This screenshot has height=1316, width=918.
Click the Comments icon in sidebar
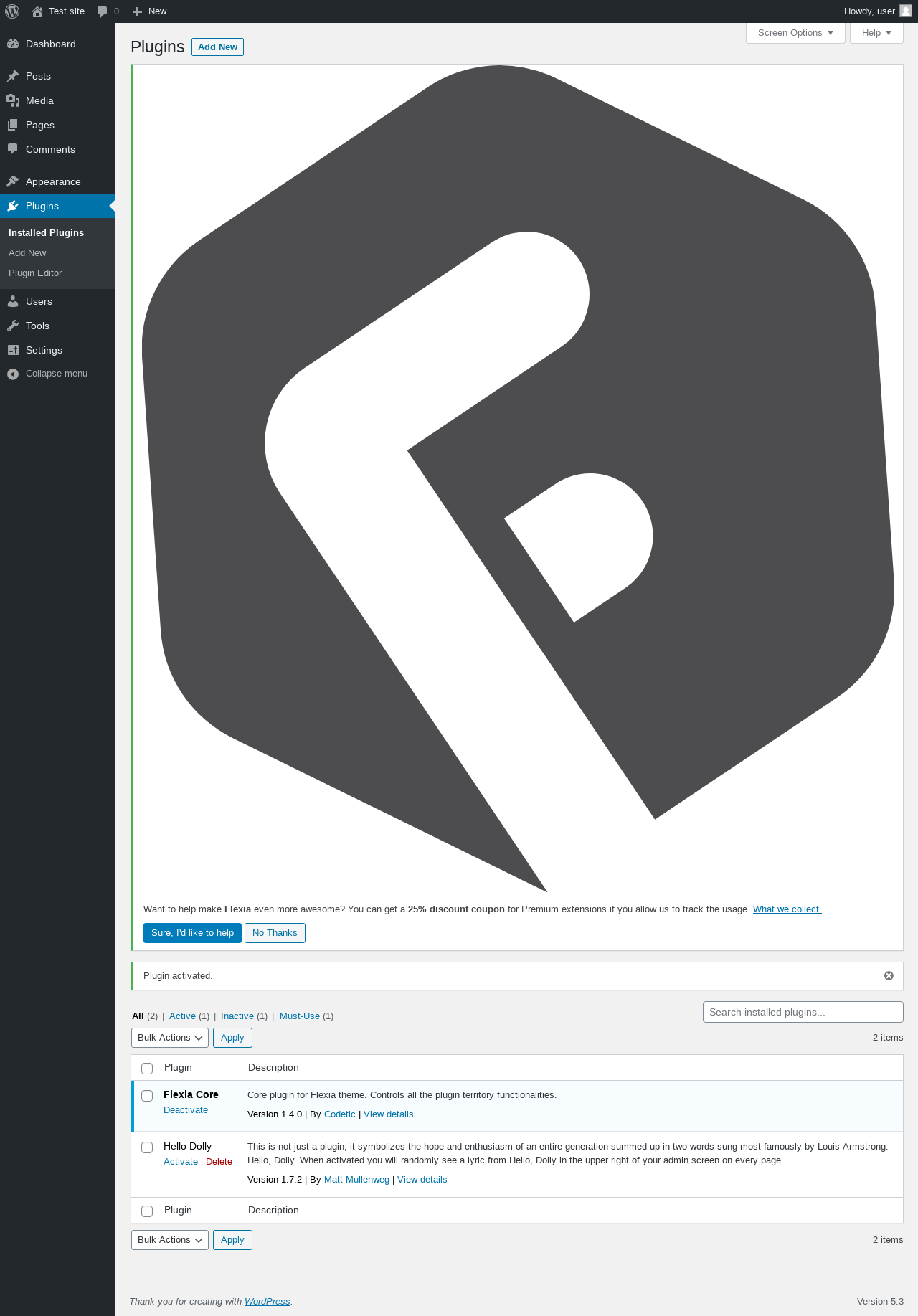pos(13,149)
